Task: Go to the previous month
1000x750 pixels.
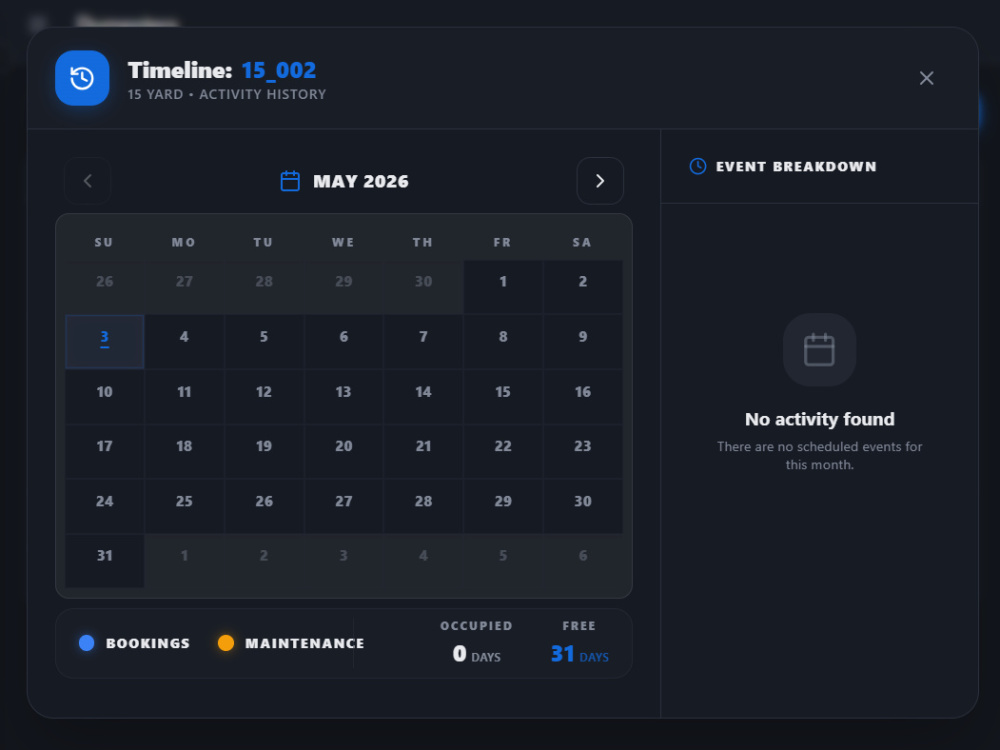Action: (x=88, y=181)
